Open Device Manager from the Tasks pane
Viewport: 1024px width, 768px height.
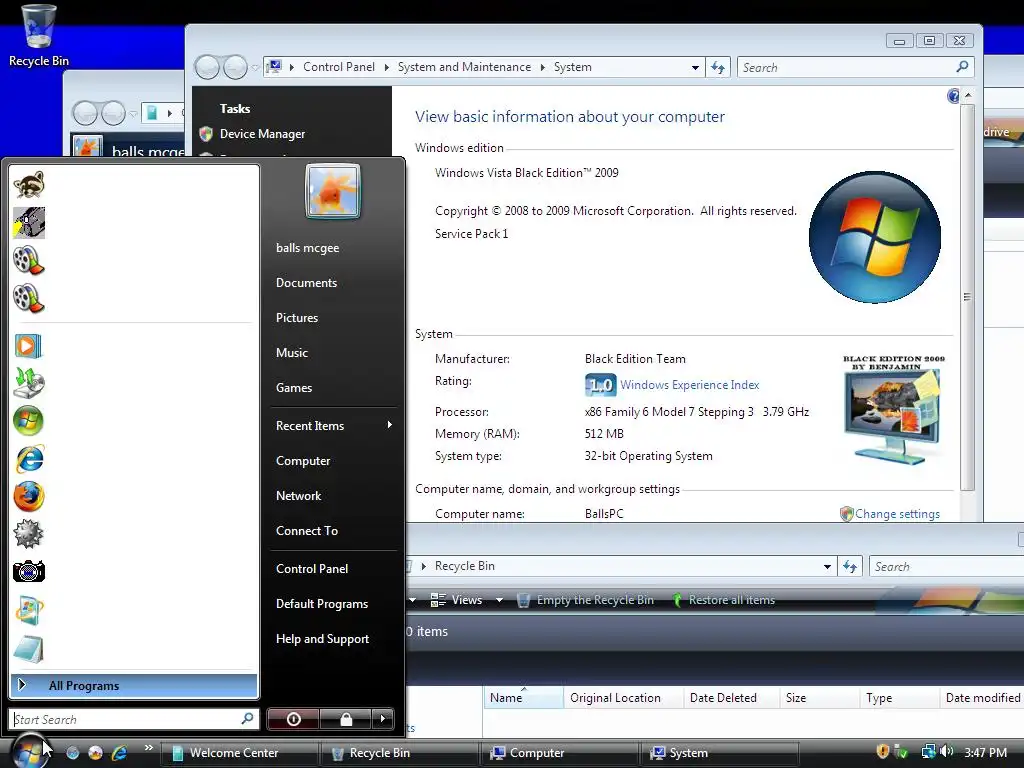tap(262, 134)
